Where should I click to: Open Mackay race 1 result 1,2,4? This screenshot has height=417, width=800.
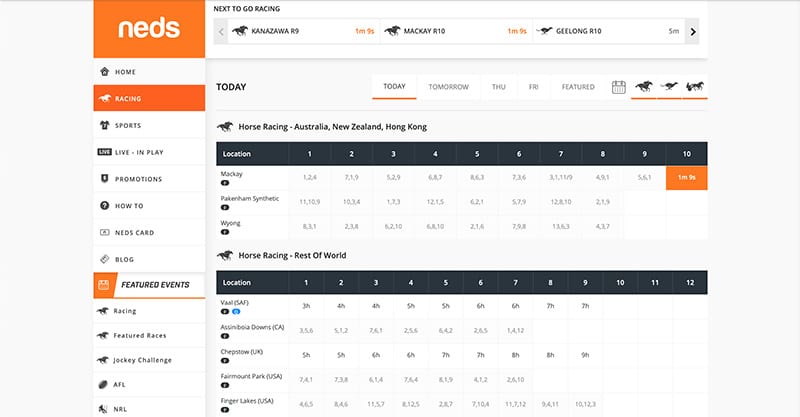pyautogui.click(x=309, y=178)
